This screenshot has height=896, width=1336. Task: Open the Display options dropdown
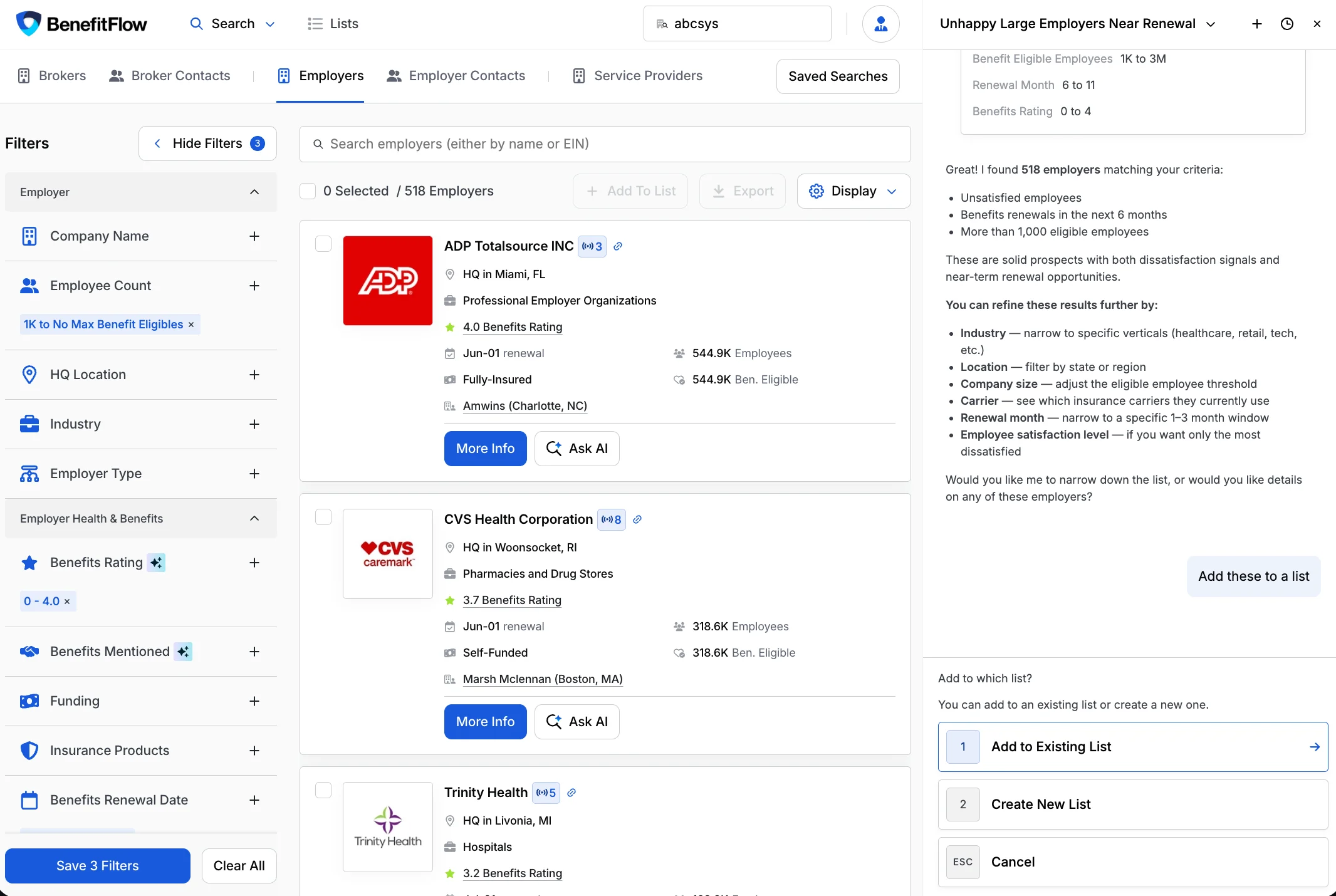point(853,191)
